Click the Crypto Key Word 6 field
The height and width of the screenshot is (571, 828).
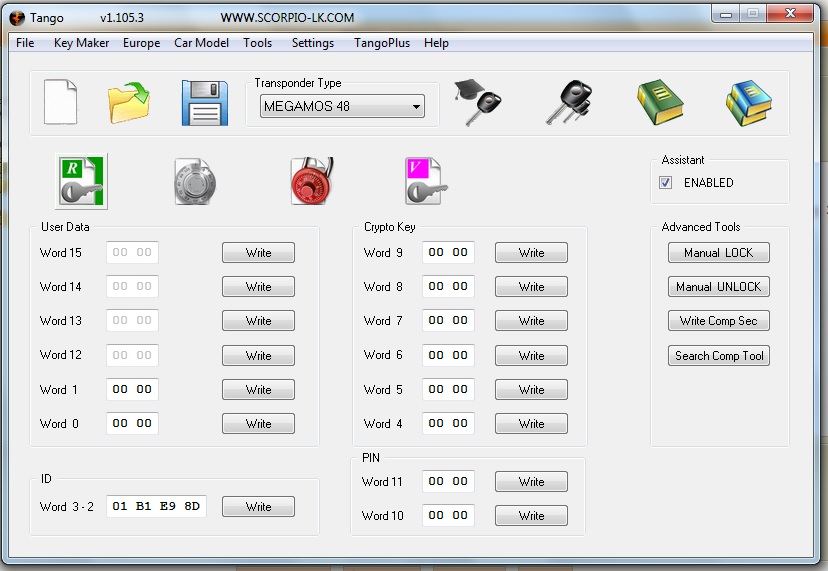tap(448, 355)
